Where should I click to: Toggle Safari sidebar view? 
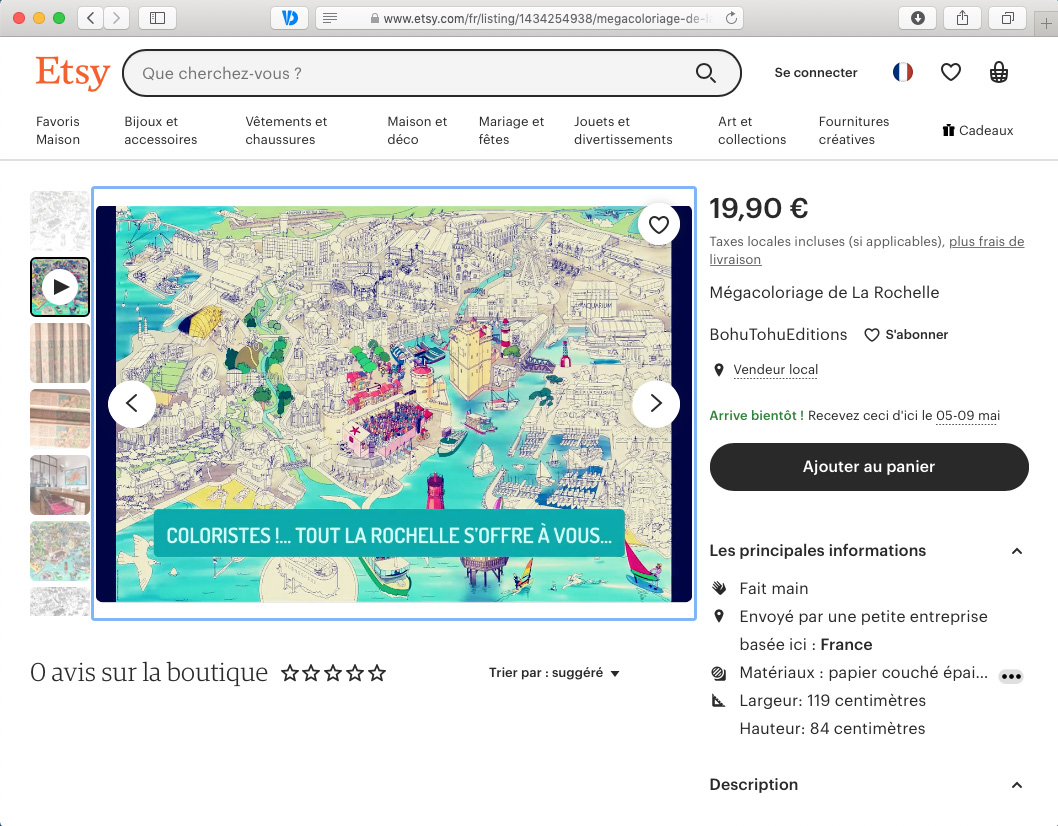pos(157,18)
